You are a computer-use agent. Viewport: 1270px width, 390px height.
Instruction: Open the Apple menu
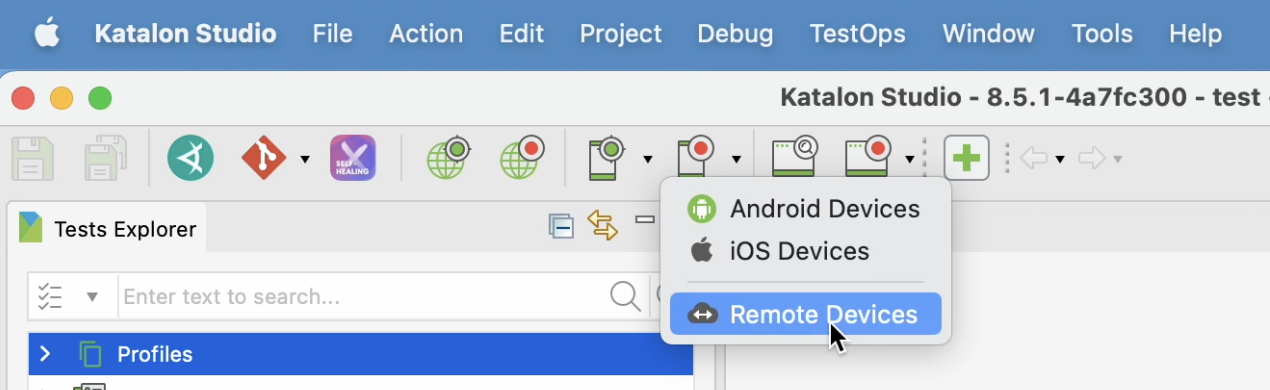point(47,33)
